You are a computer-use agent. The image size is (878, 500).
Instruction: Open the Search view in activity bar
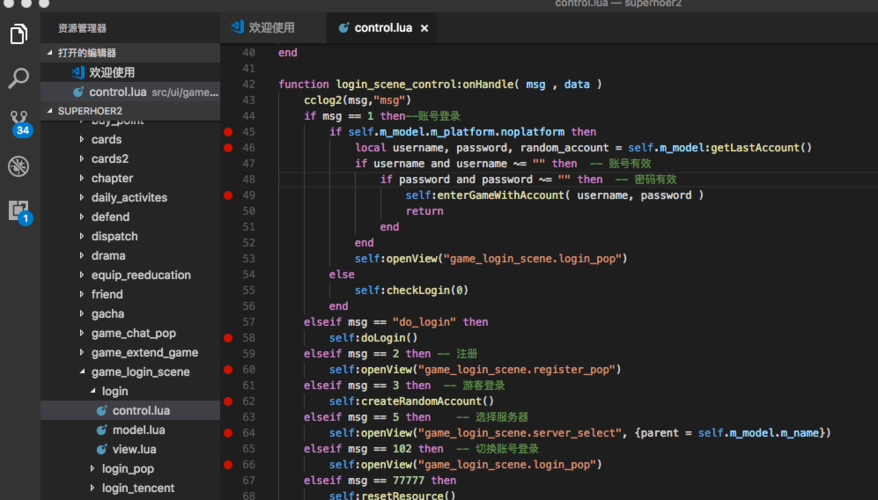(x=18, y=78)
